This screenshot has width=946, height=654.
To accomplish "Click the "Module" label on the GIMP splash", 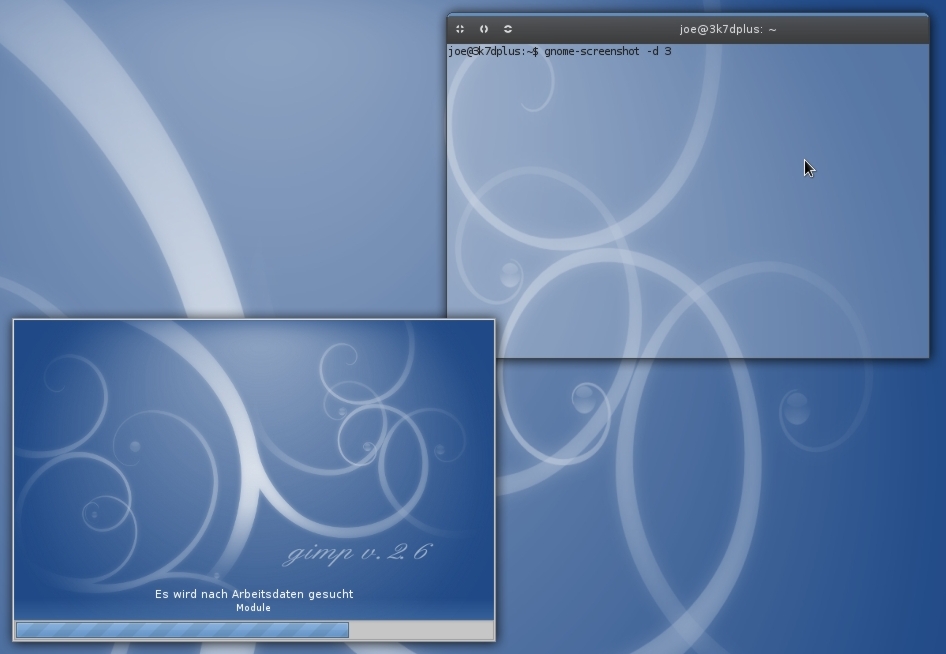I will pos(253,608).
